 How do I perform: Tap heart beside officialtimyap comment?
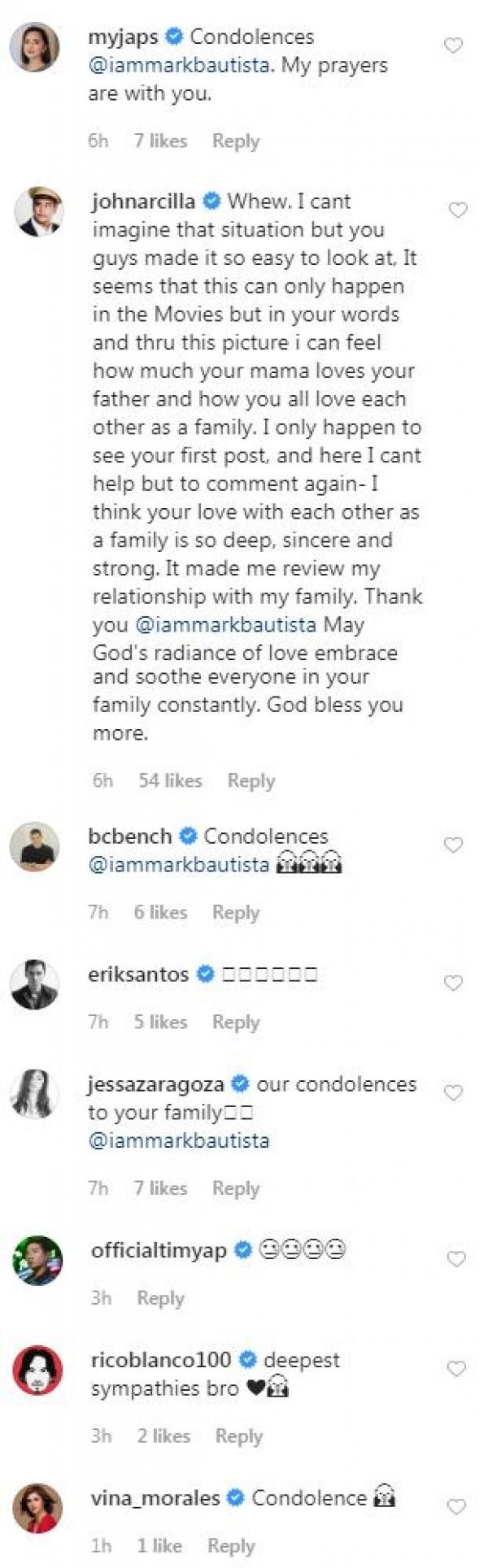tap(456, 1259)
